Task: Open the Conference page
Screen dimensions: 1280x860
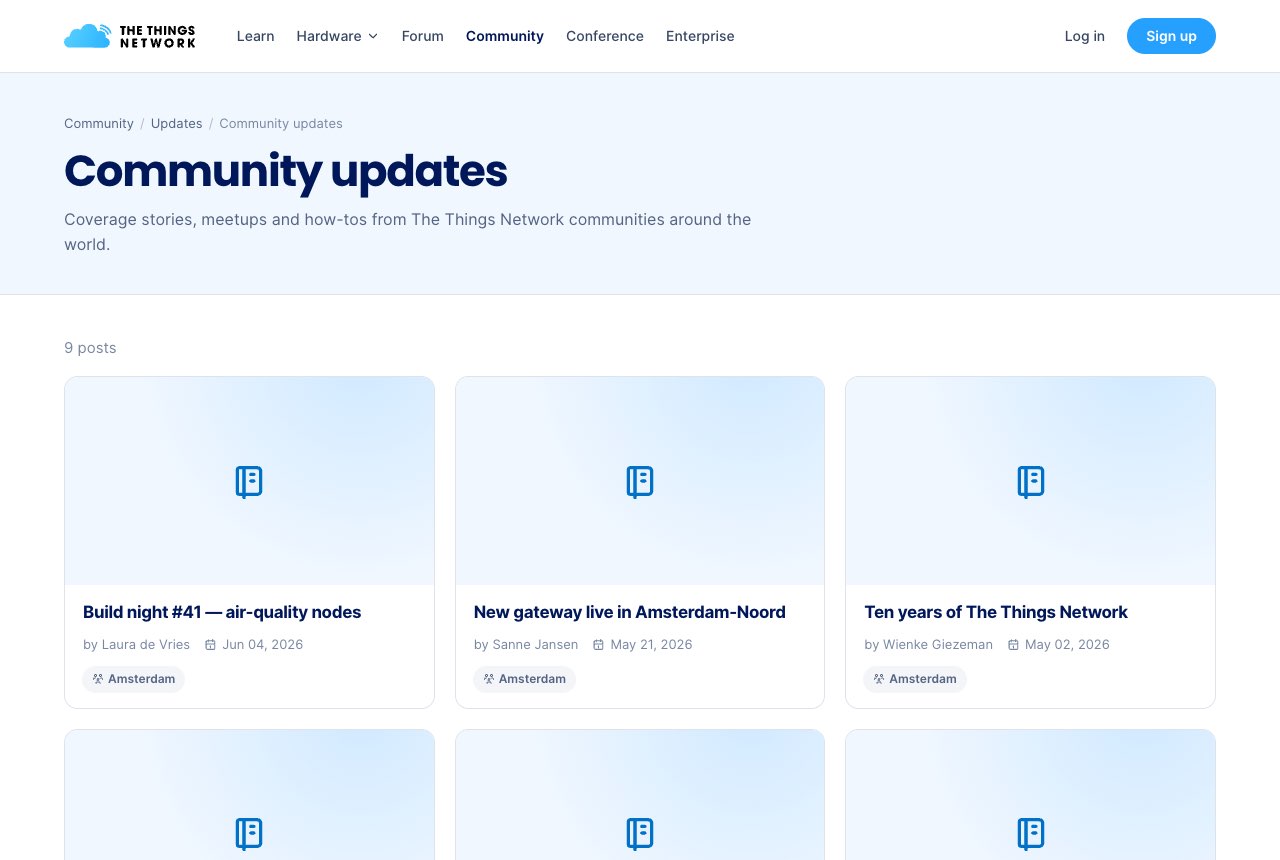Action: [605, 36]
